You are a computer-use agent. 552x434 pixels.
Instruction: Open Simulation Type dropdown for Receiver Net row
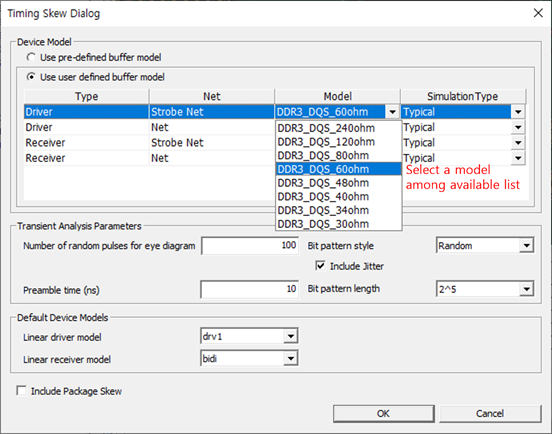pos(518,158)
